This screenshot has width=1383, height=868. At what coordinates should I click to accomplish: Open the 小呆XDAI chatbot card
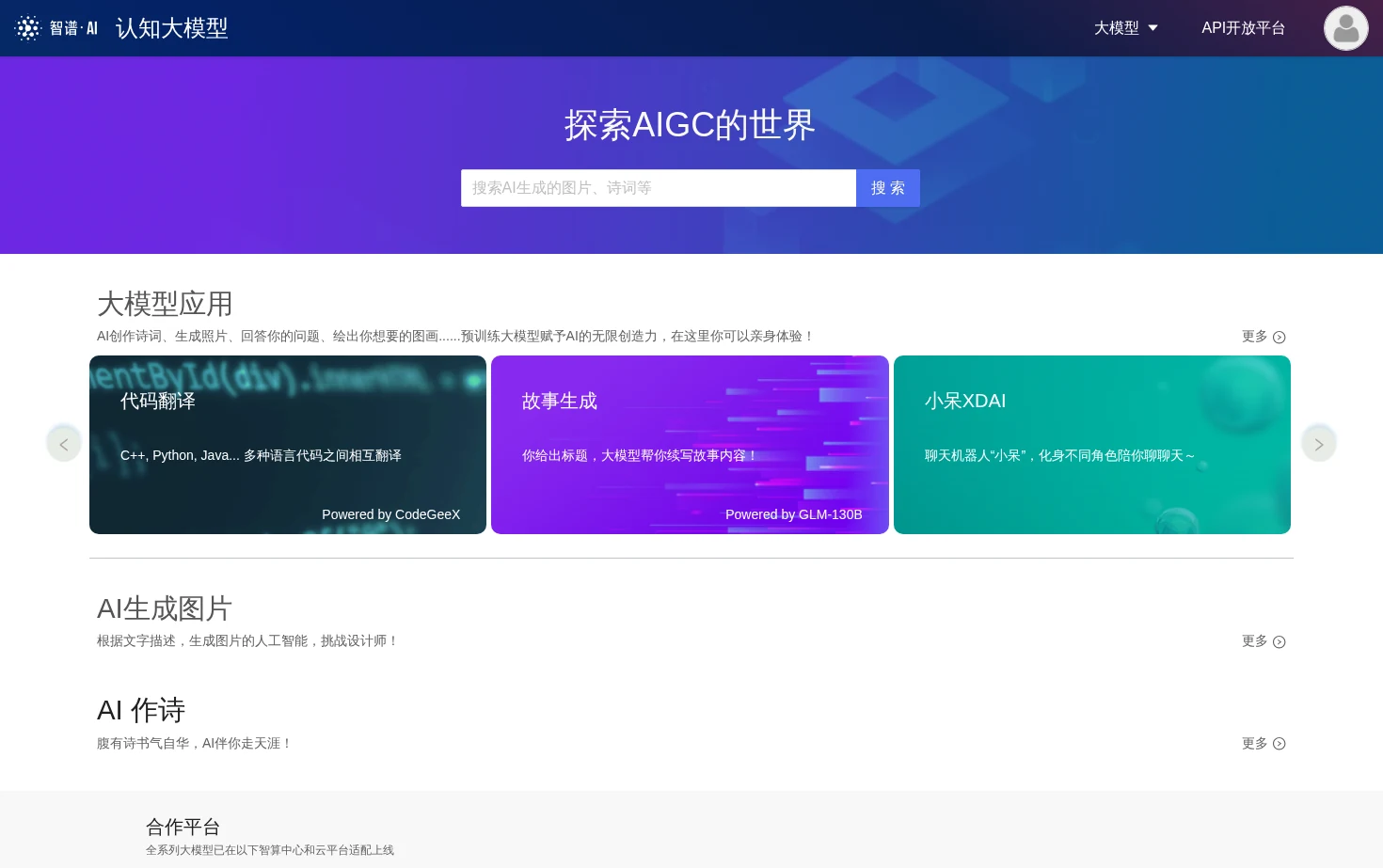point(1092,445)
